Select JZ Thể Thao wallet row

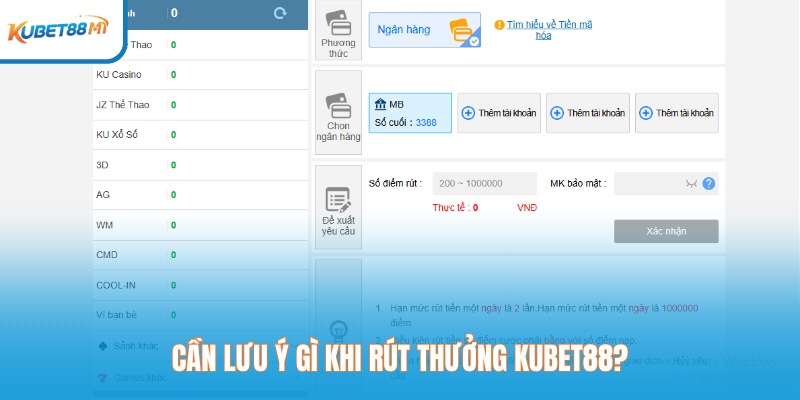(201, 105)
